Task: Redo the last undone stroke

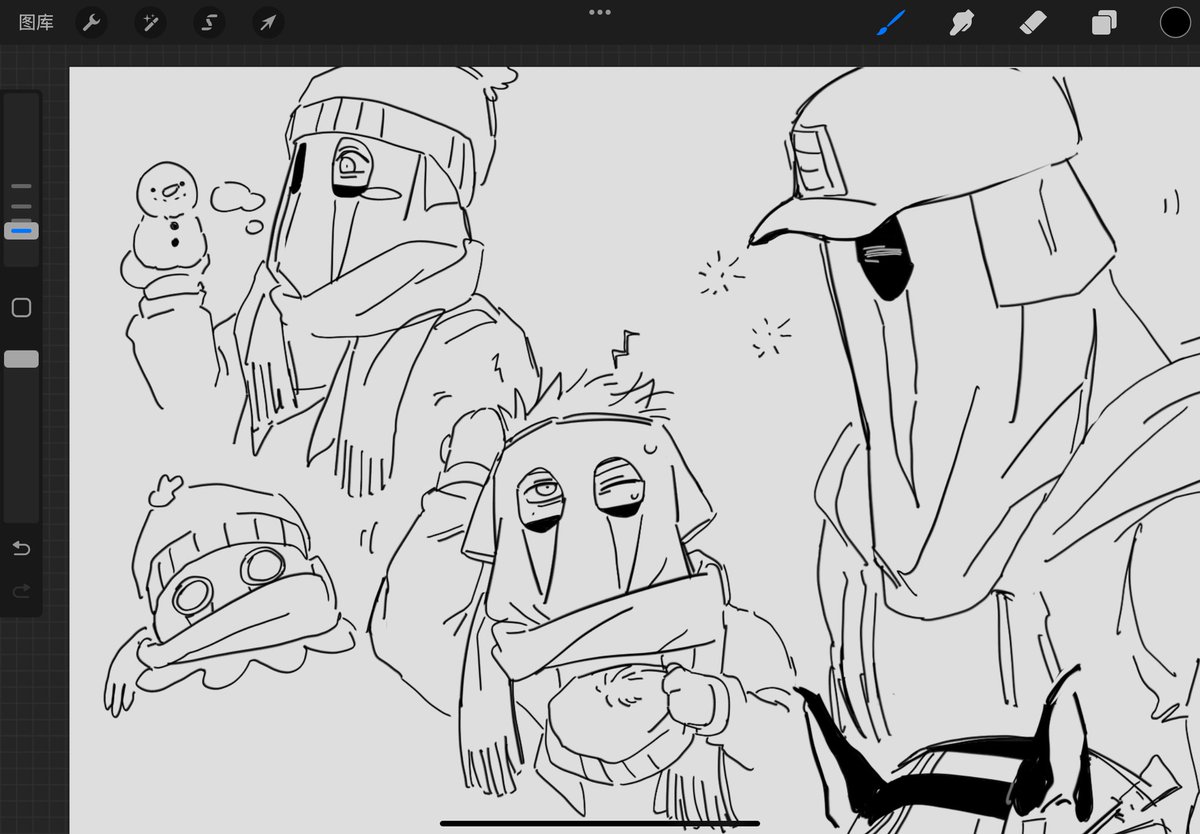Action: pyautogui.click(x=21, y=592)
